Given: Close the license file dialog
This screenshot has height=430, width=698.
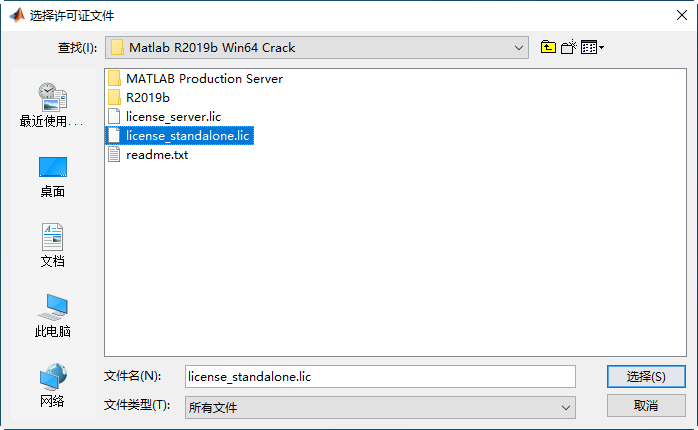Looking at the screenshot, I should pos(682,15).
